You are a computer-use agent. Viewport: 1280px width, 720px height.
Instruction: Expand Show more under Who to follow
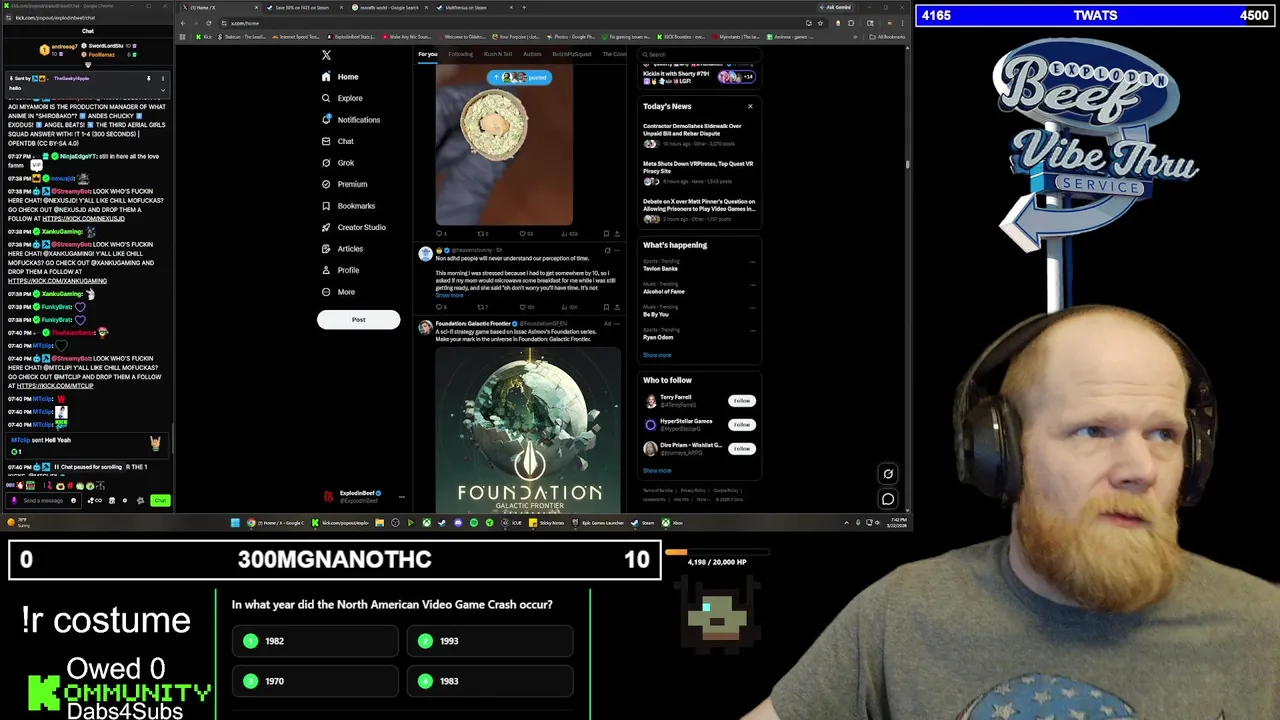click(657, 471)
